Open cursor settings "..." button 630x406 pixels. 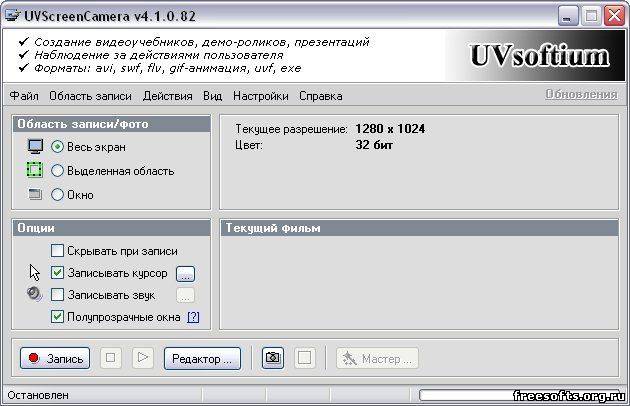tap(185, 274)
